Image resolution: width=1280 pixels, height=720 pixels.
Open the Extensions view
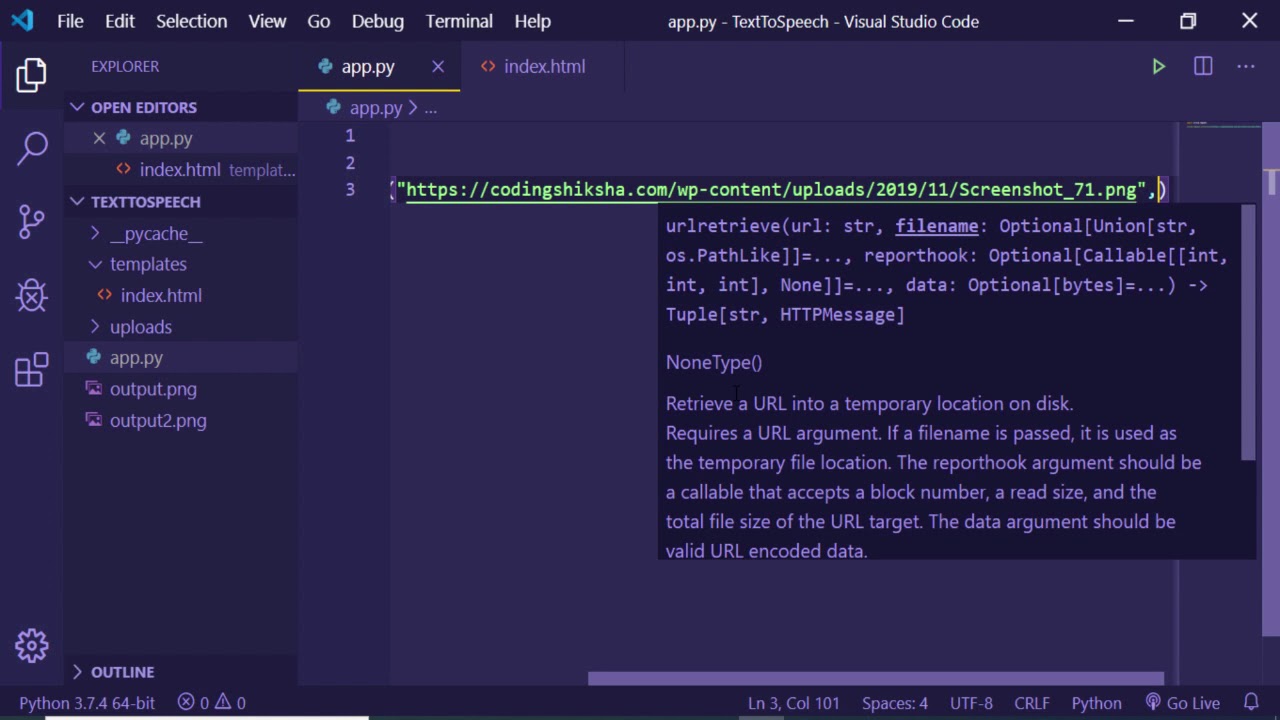(32, 370)
